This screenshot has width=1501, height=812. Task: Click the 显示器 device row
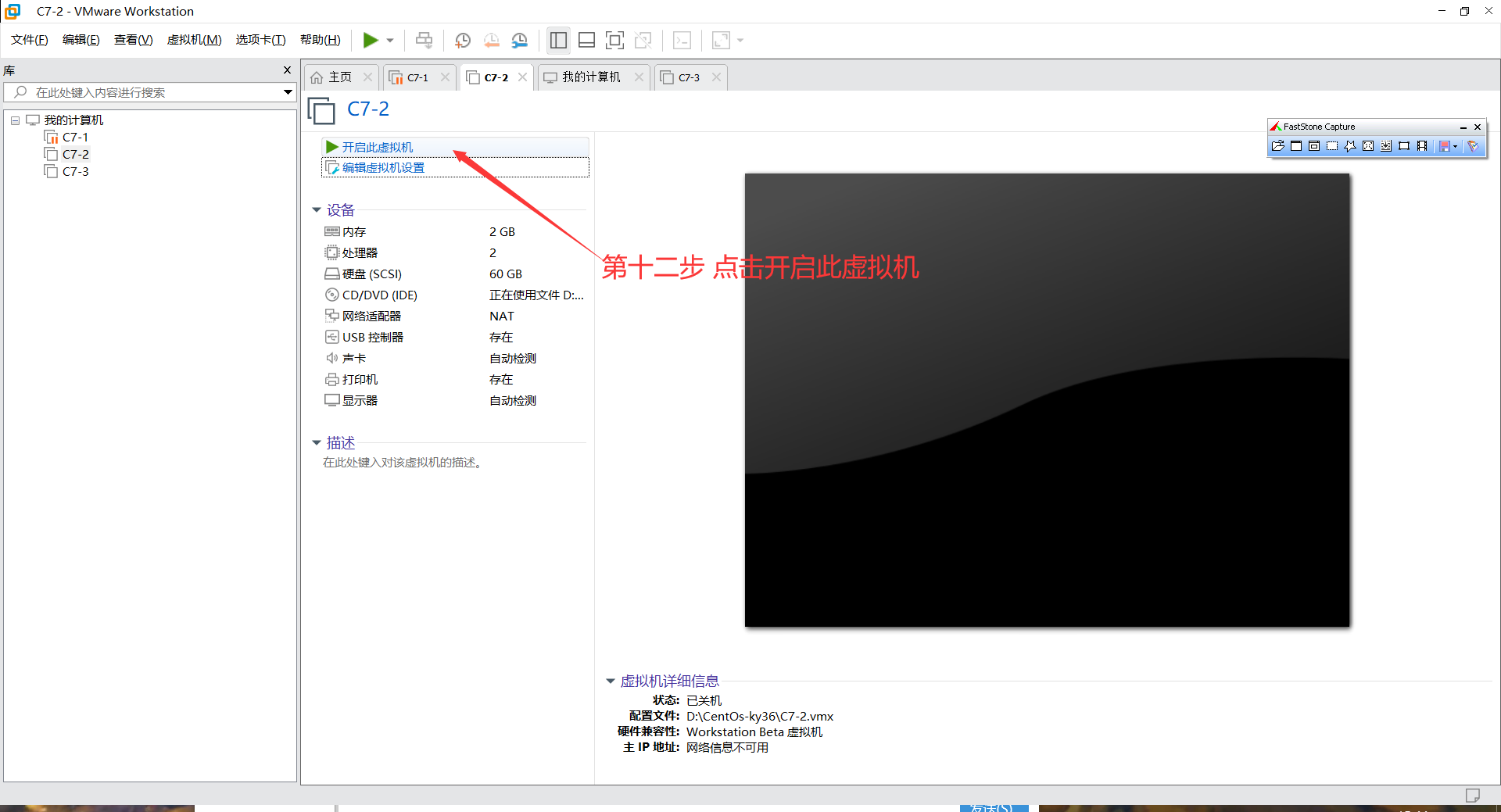[x=454, y=401]
